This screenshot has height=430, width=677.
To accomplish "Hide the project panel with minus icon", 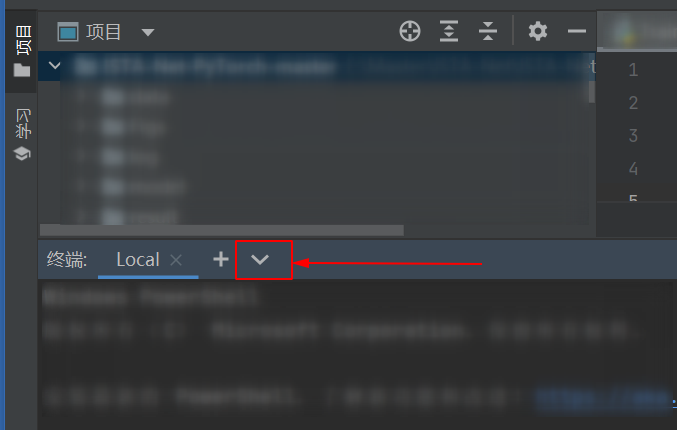I will (x=576, y=31).
